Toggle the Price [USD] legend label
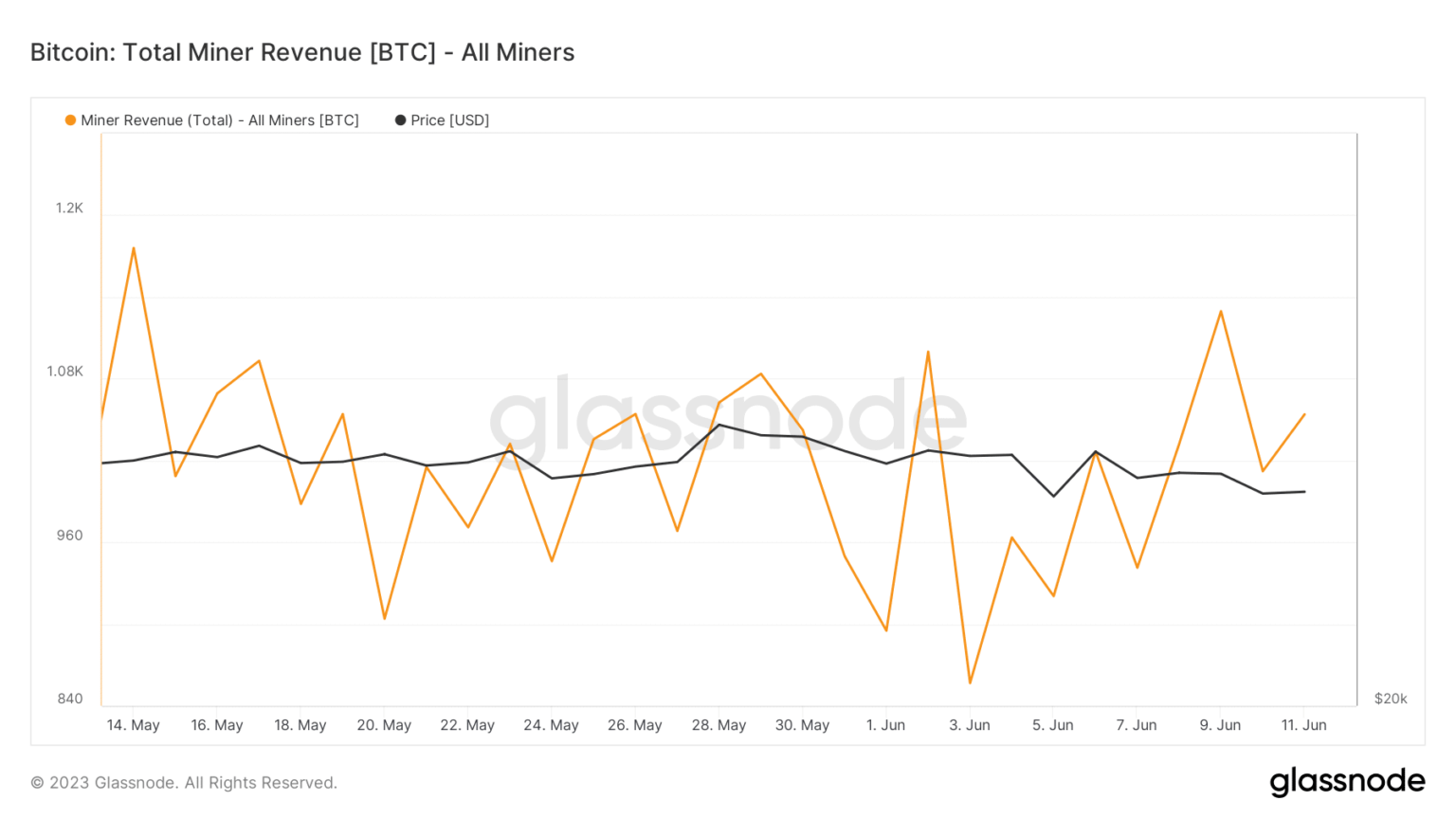 449,120
